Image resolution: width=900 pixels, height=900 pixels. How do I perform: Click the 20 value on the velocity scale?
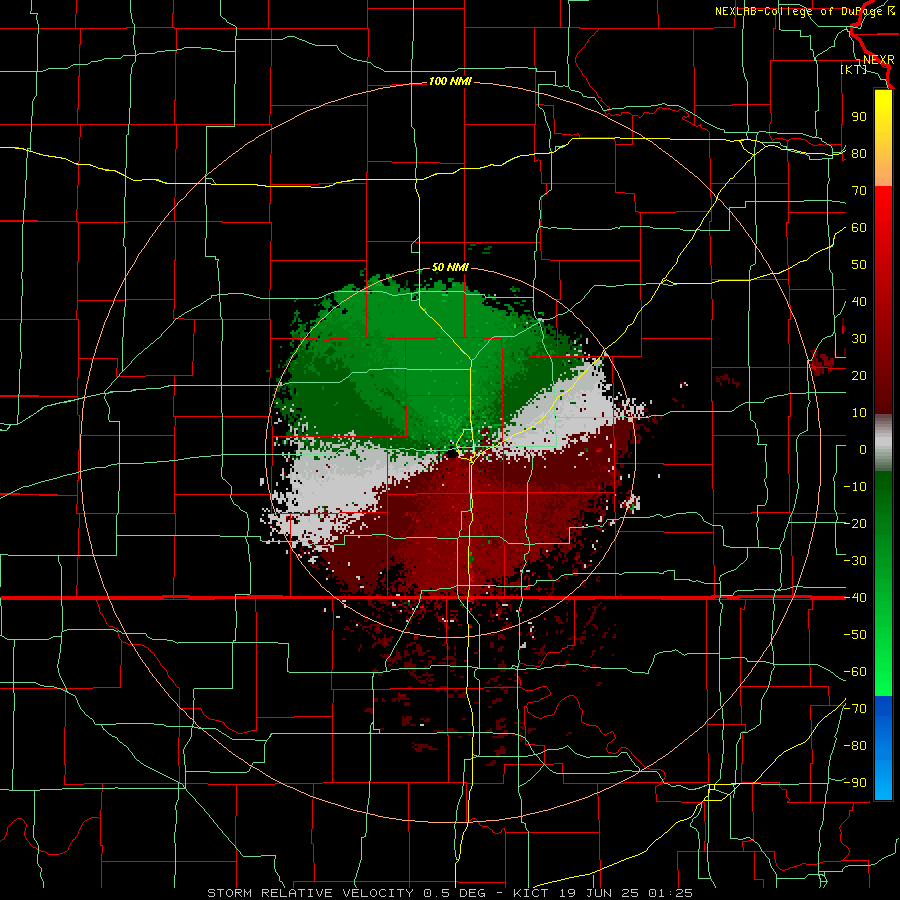pyautogui.click(x=859, y=376)
